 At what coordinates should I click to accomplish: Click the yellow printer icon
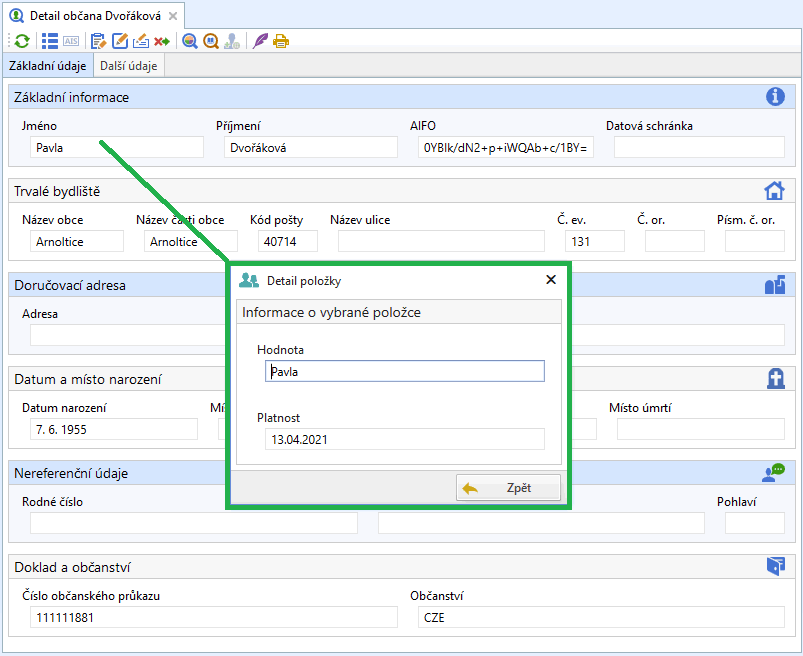click(x=281, y=41)
